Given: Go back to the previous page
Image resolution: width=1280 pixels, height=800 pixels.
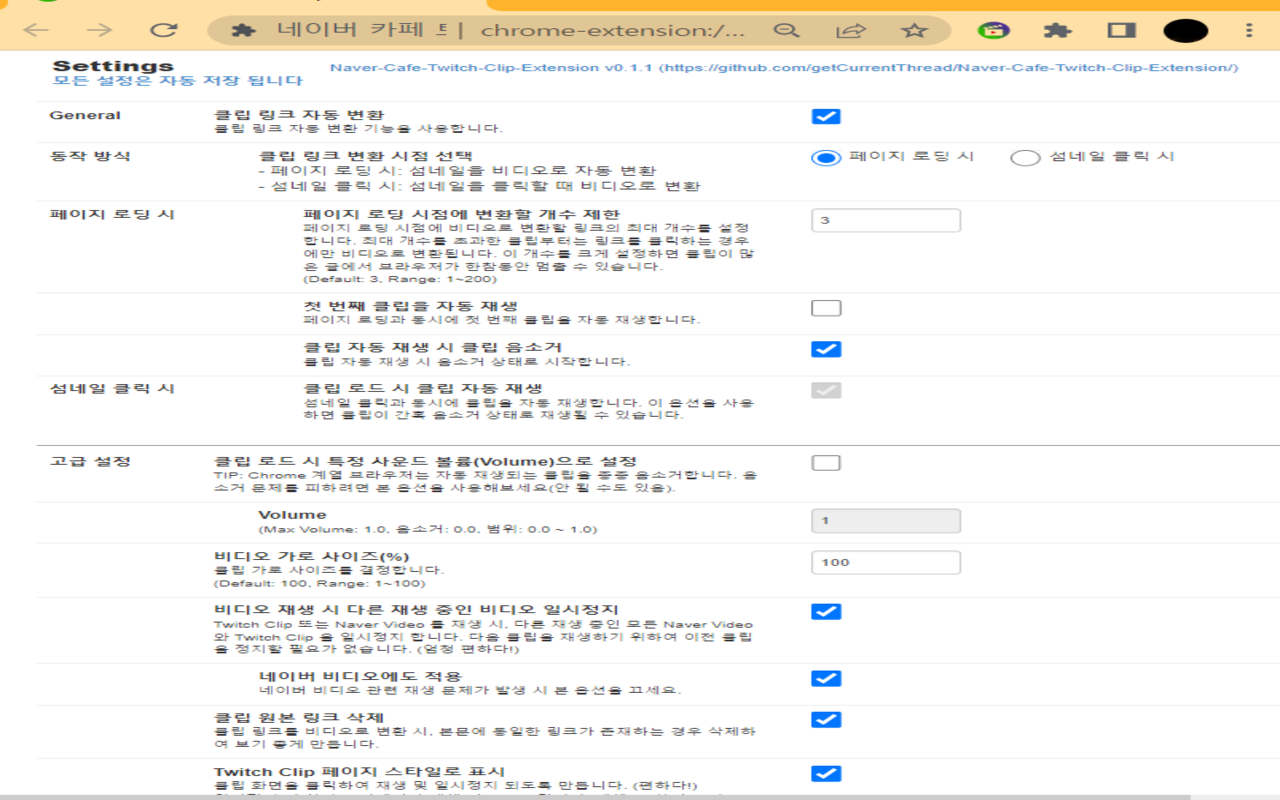Looking at the screenshot, I should [x=36, y=31].
